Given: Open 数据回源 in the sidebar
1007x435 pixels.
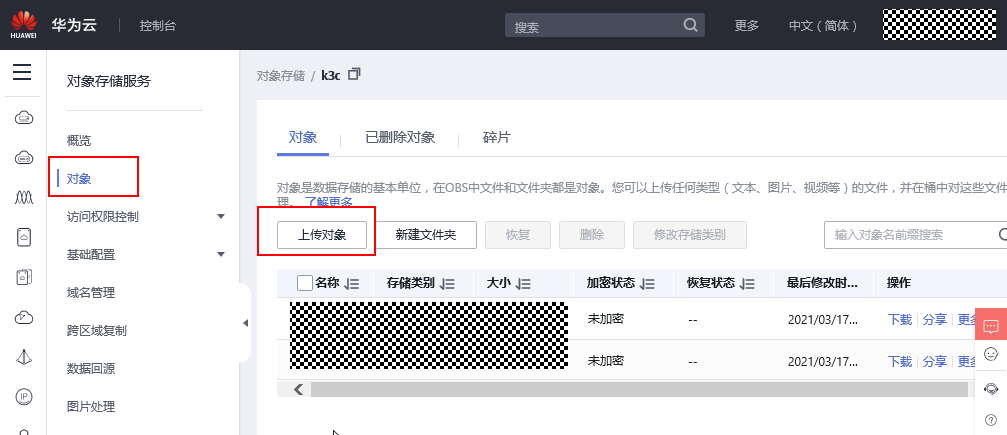Looking at the screenshot, I should pos(91,369).
